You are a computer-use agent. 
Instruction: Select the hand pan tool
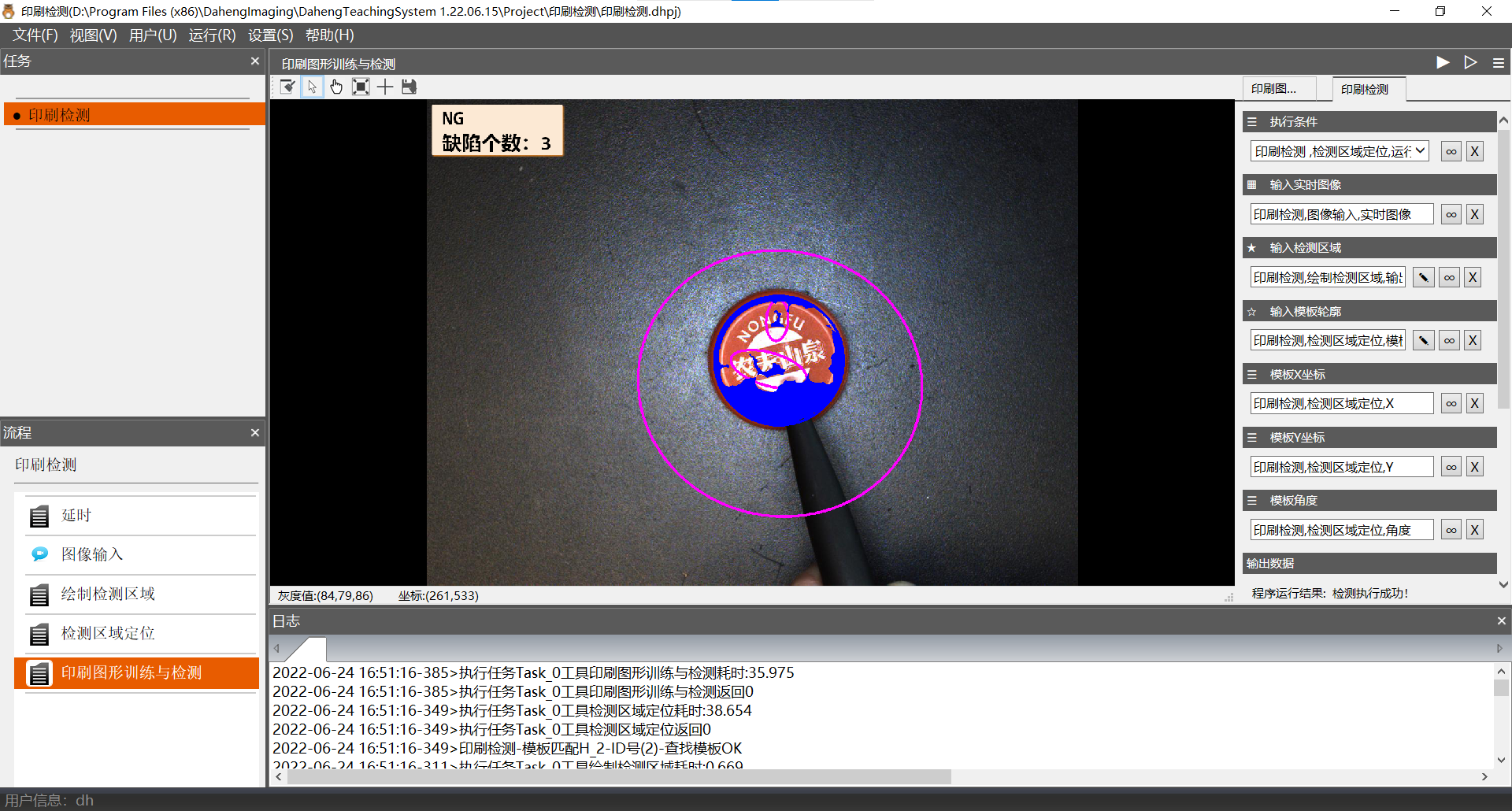(336, 87)
